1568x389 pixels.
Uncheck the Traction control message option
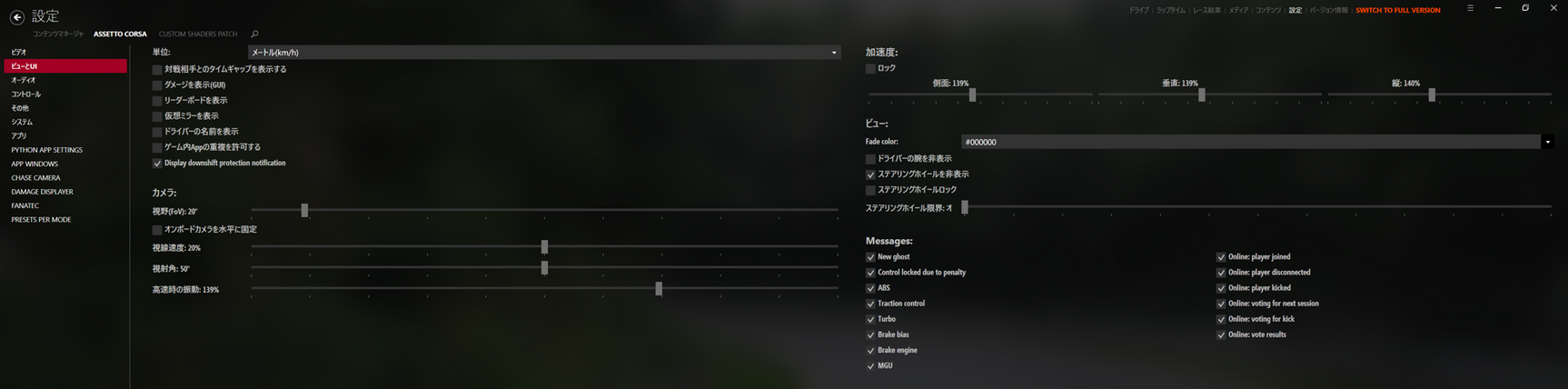click(870, 304)
